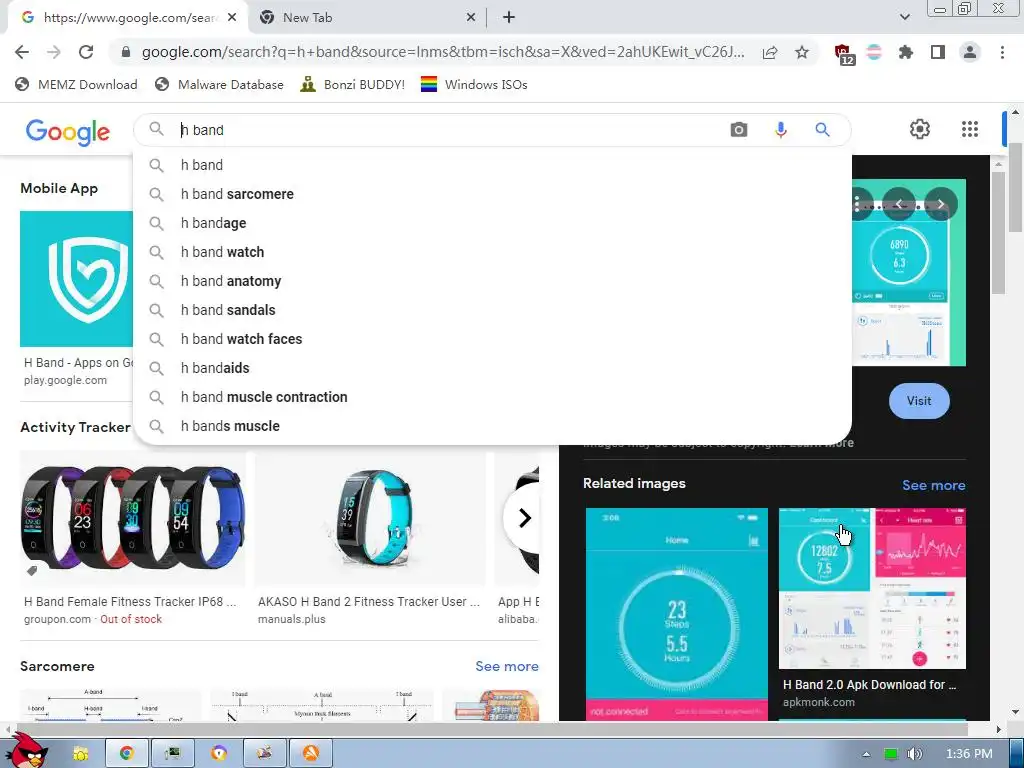1024x768 pixels.
Task: Go to Google home via logo
Action: (x=67, y=132)
